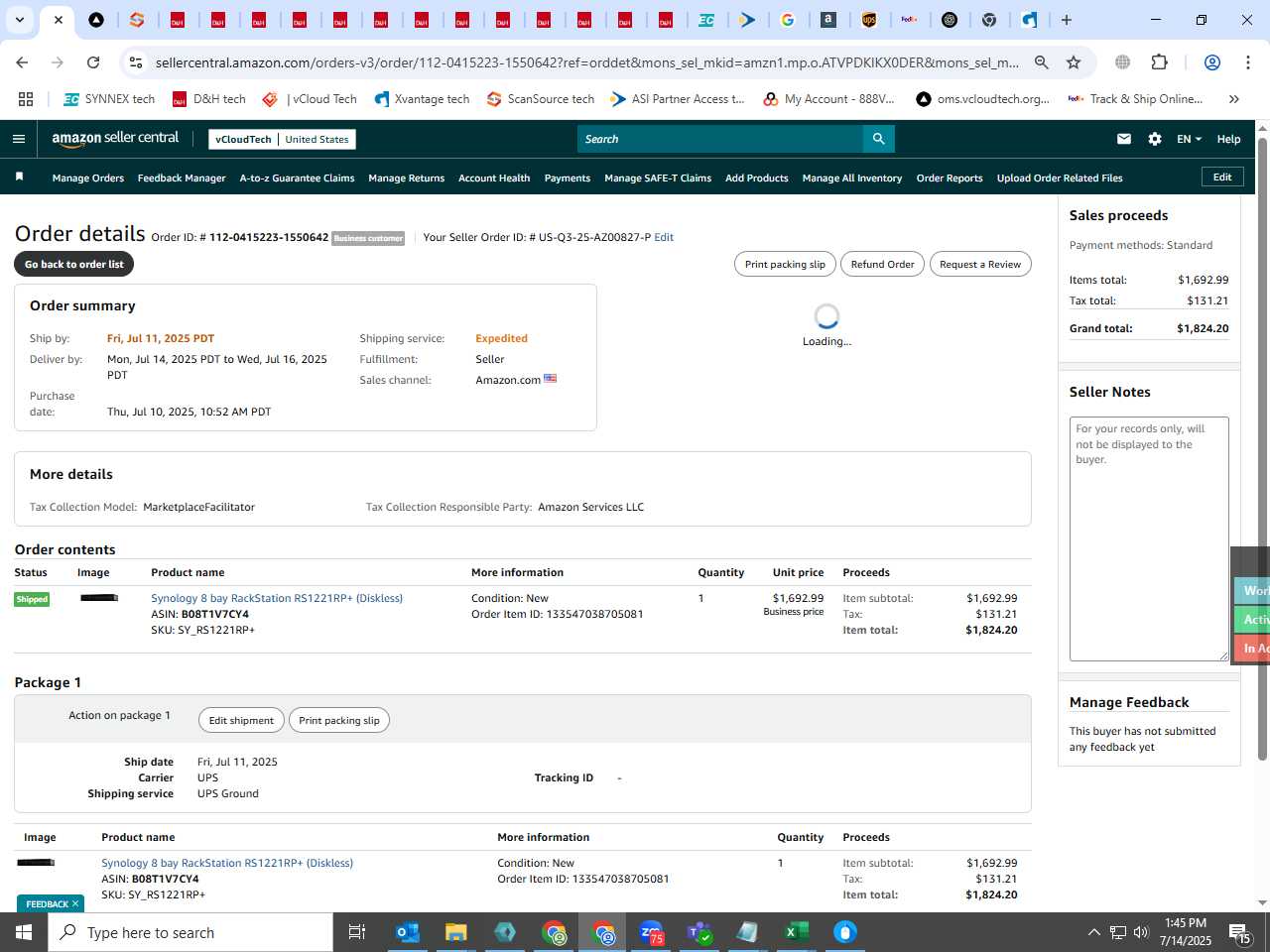Click the FEEDBACK tab at bottom left
The image size is (1270, 952).
51,903
